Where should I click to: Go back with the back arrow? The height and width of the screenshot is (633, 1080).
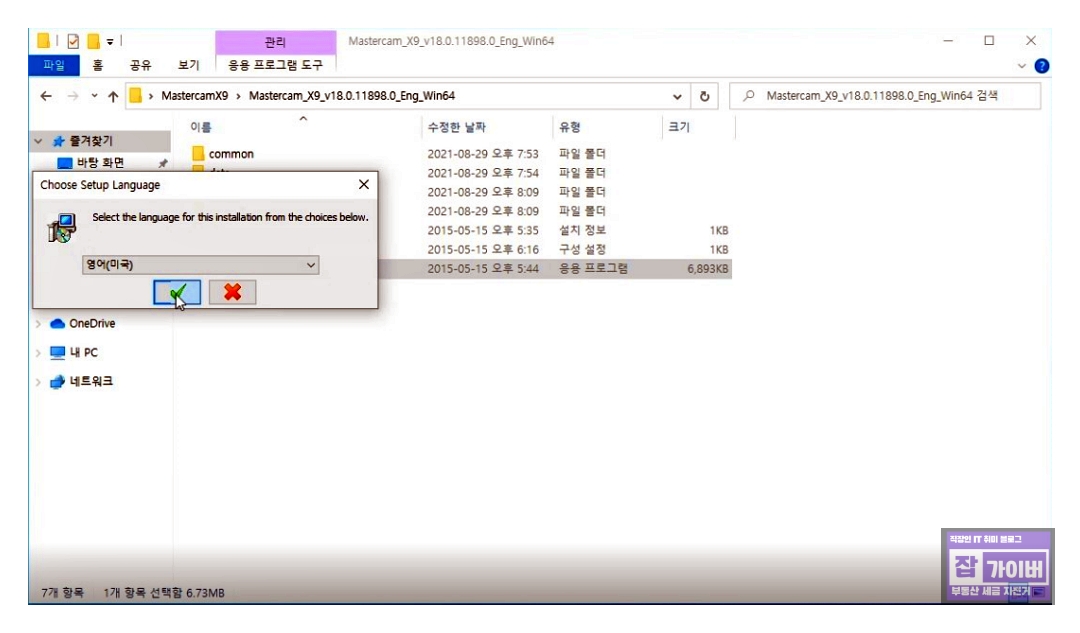coord(46,96)
